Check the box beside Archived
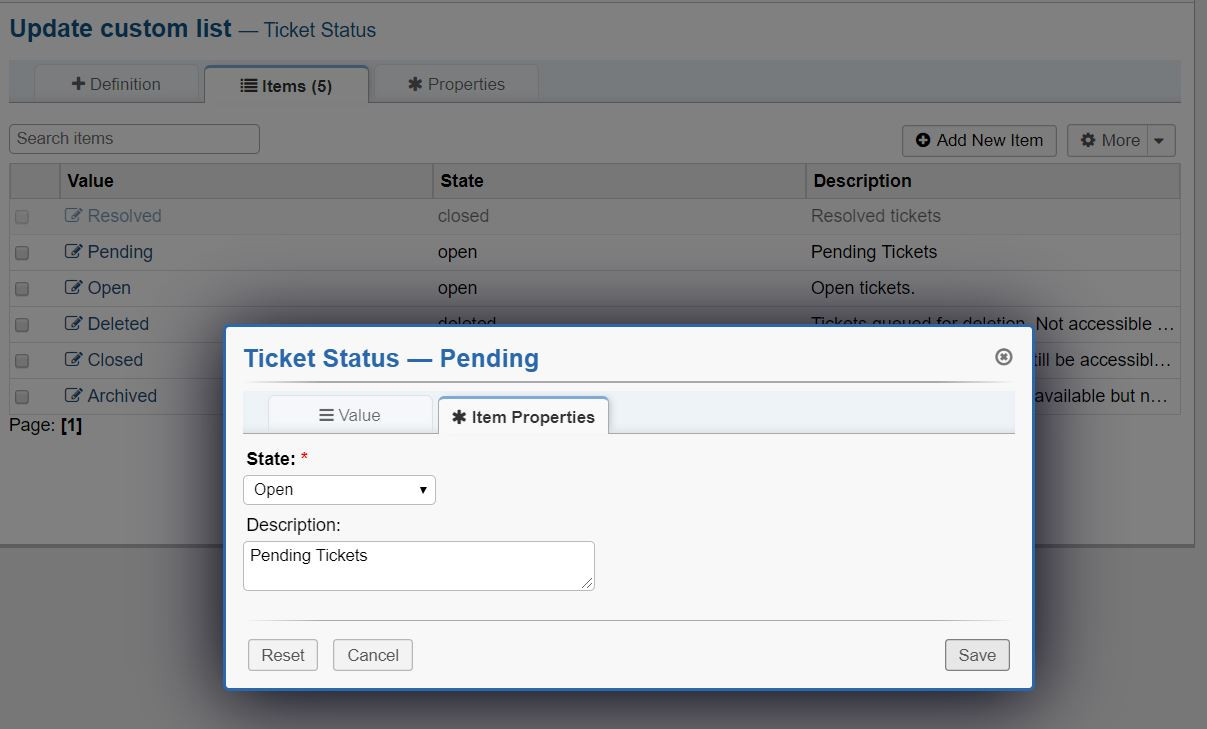1207x729 pixels. click(x=22, y=397)
